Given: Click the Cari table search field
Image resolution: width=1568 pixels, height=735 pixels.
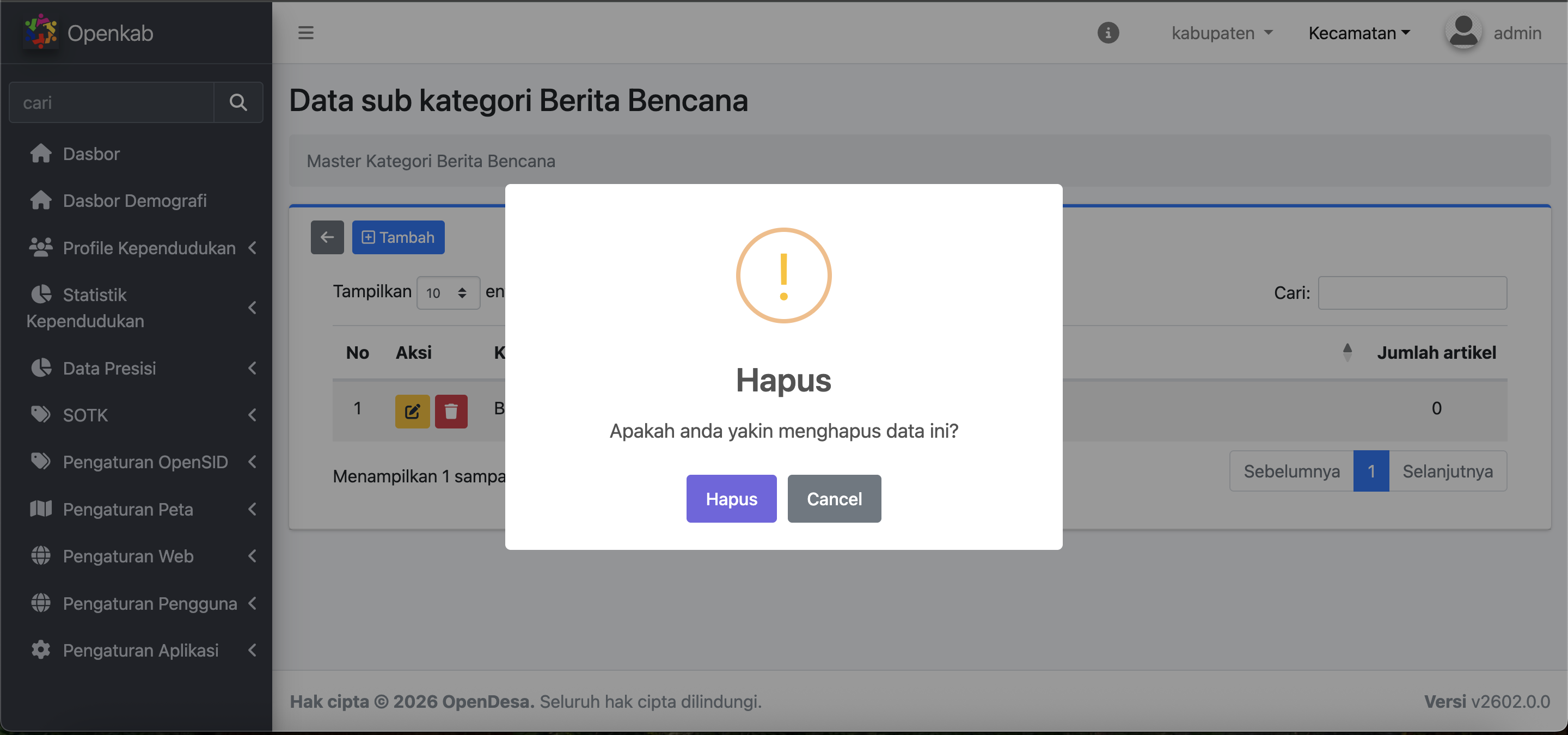Looking at the screenshot, I should [x=1412, y=293].
